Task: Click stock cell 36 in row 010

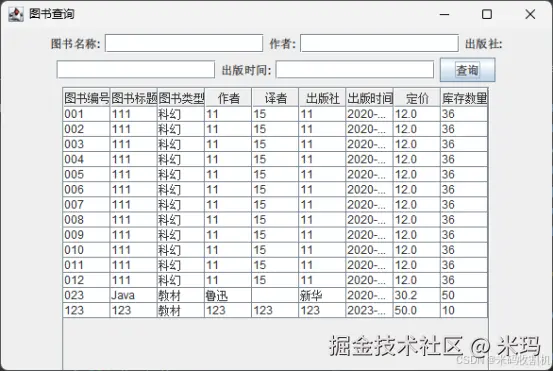Action: (x=464, y=250)
